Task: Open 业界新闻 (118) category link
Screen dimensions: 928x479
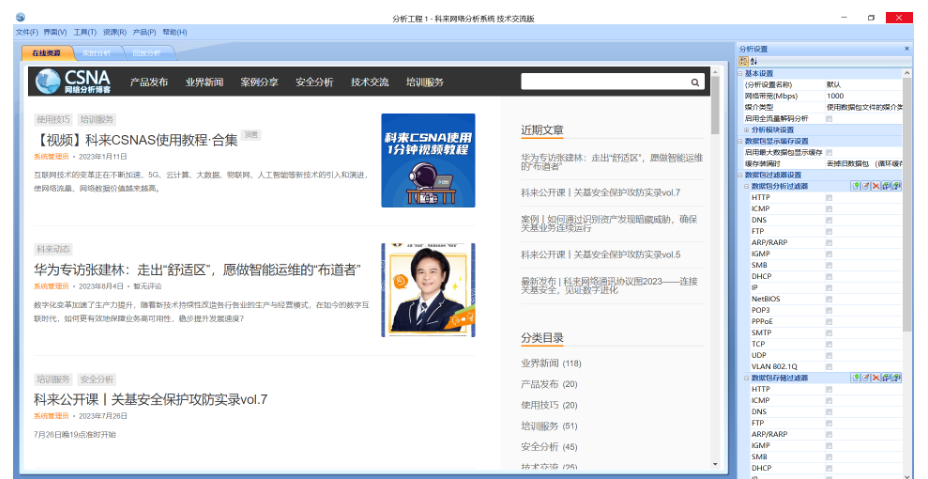Action: point(551,364)
